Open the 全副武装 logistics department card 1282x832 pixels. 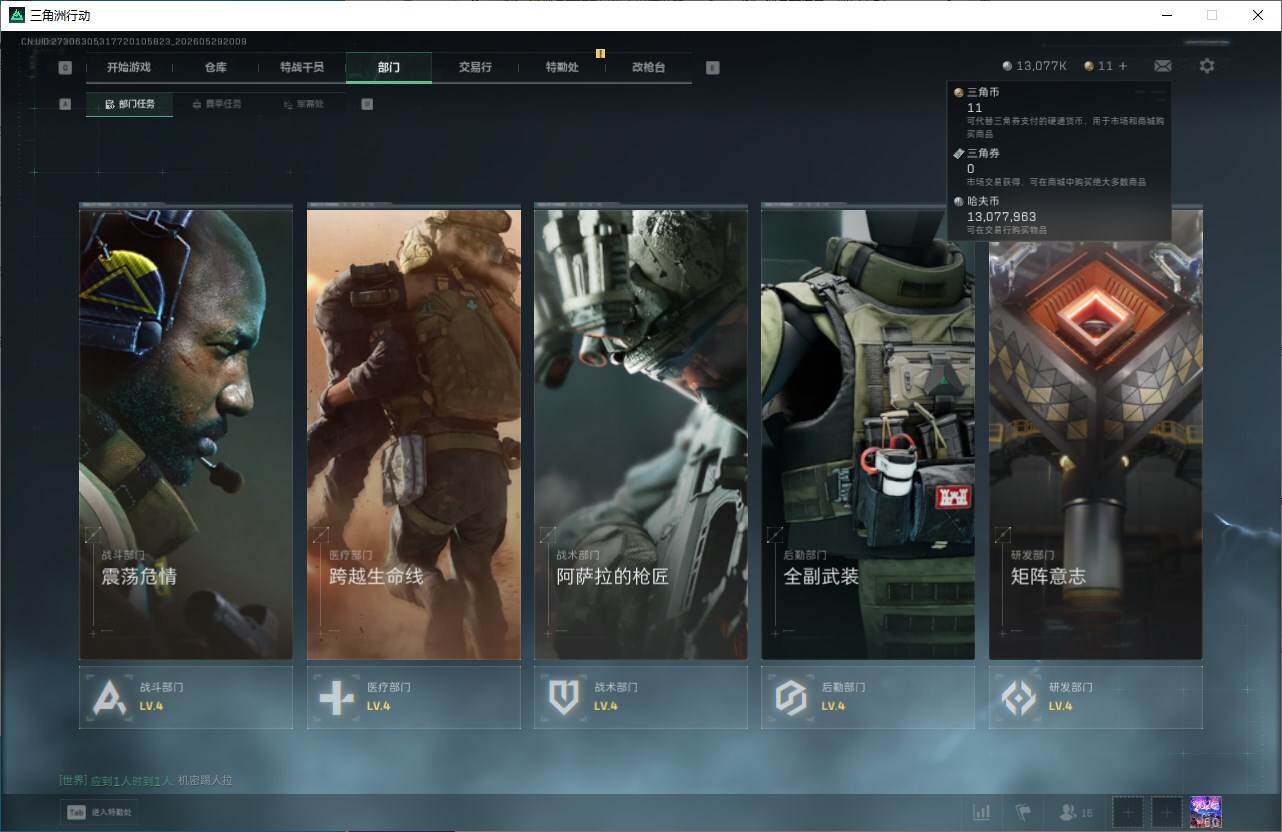pyautogui.click(x=868, y=432)
